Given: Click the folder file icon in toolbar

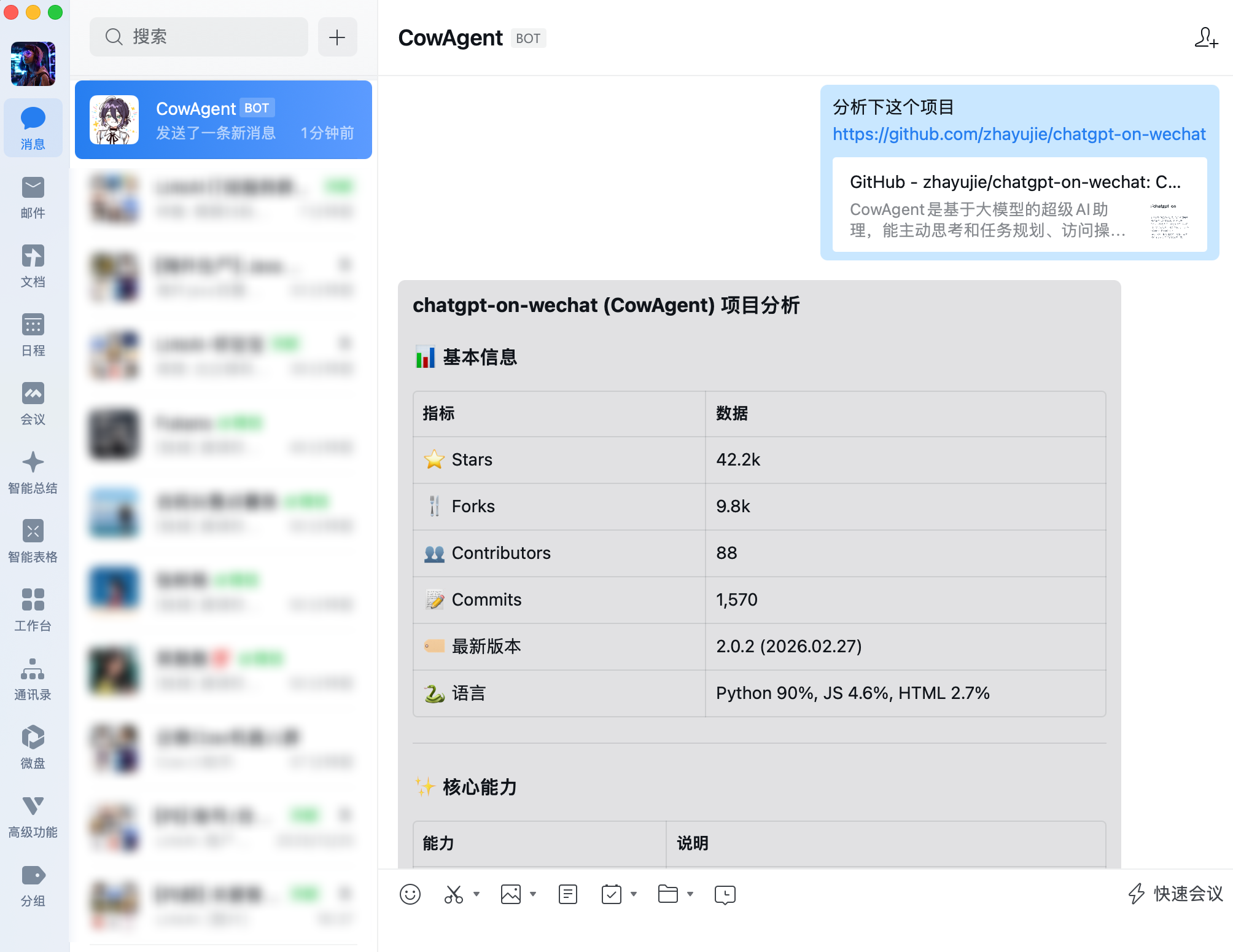Looking at the screenshot, I should [x=667, y=894].
